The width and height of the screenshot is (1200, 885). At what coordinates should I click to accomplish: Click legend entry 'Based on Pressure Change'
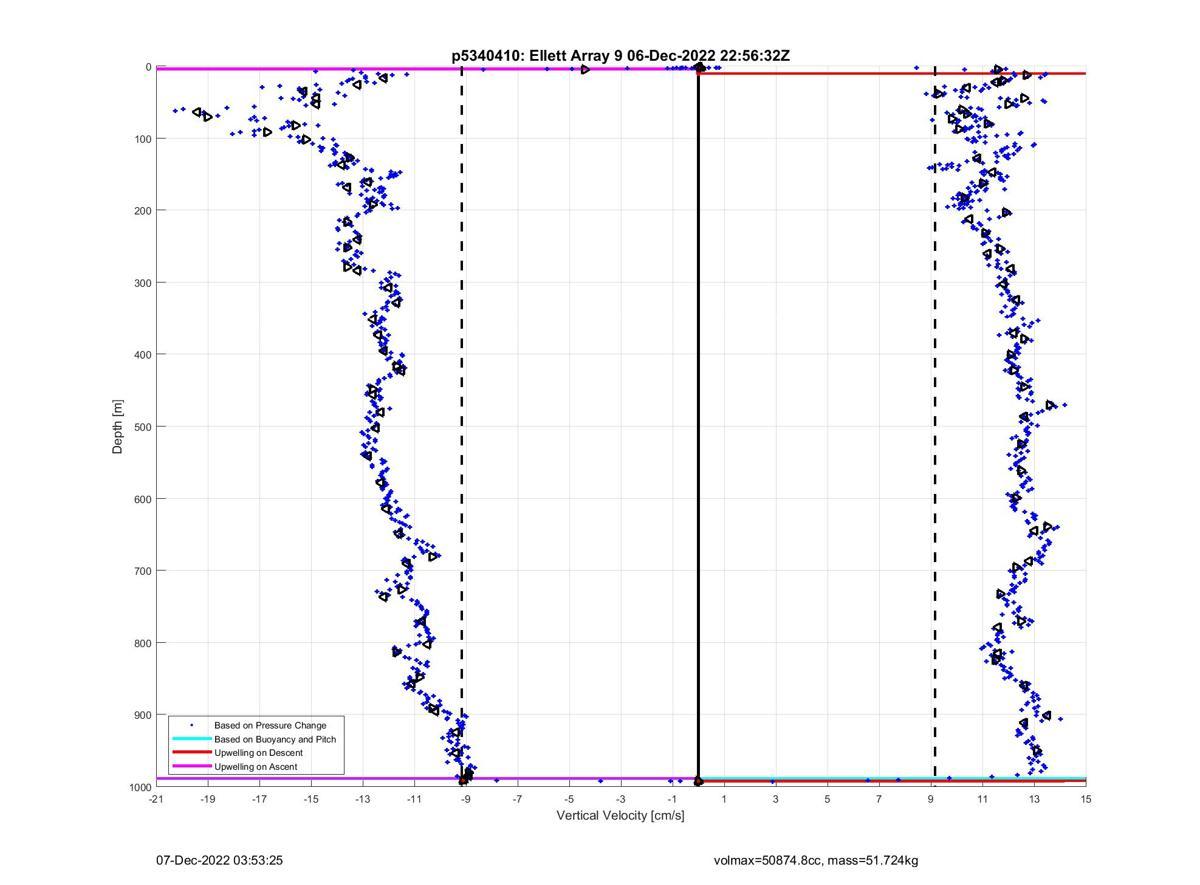click(270, 725)
